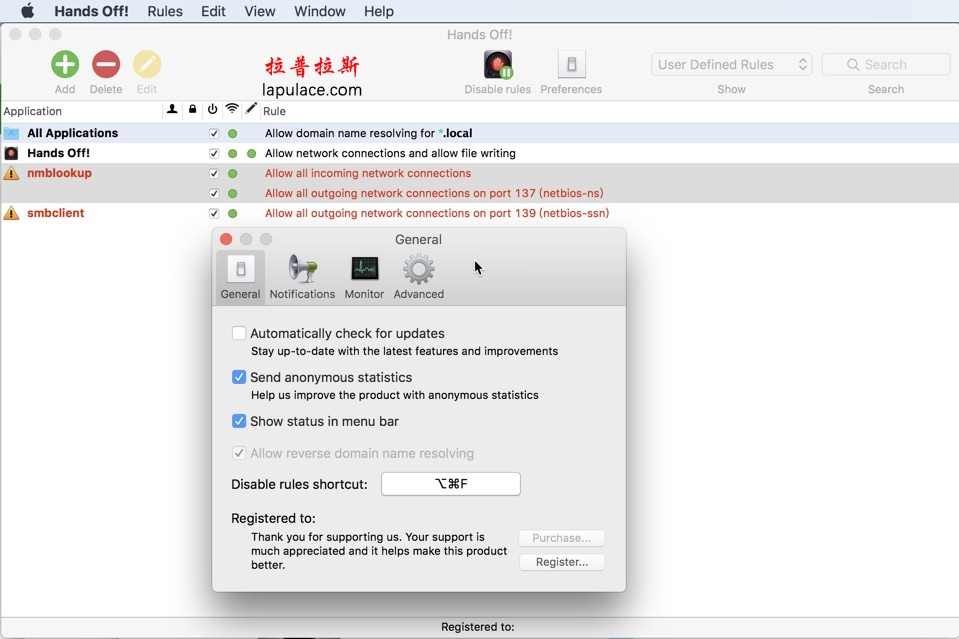This screenshot has height=639, width=959.
Task: Open the User Defined Rules dropdown
Action: pyautogui.click(x=731, y=63)
